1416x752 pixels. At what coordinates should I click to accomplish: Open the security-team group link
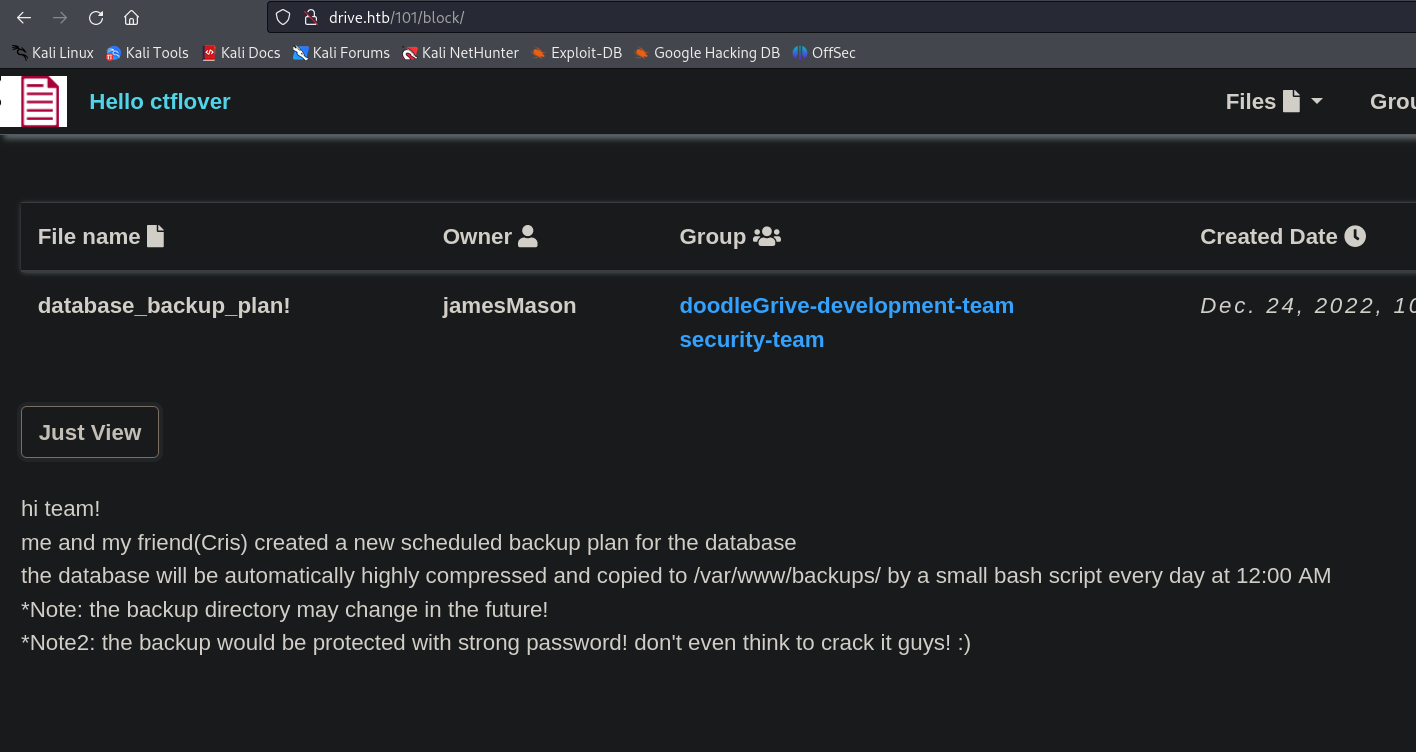coord(751,340)
